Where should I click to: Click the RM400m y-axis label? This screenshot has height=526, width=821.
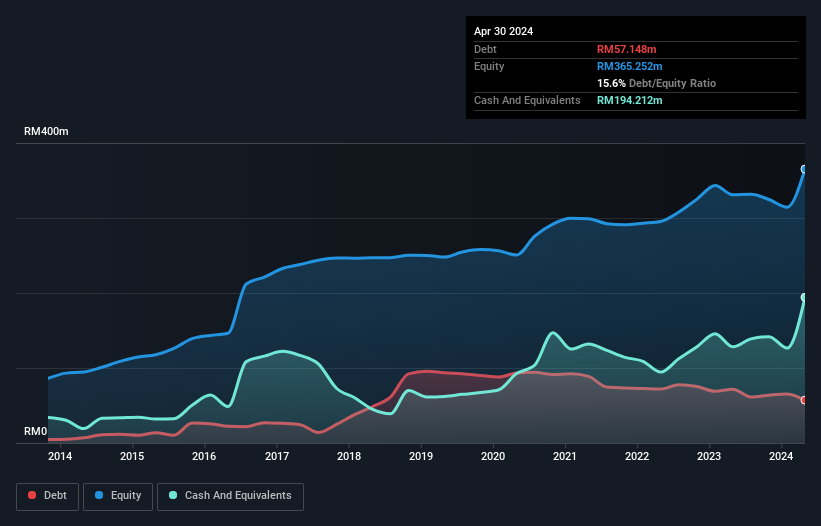click(46, 131)
